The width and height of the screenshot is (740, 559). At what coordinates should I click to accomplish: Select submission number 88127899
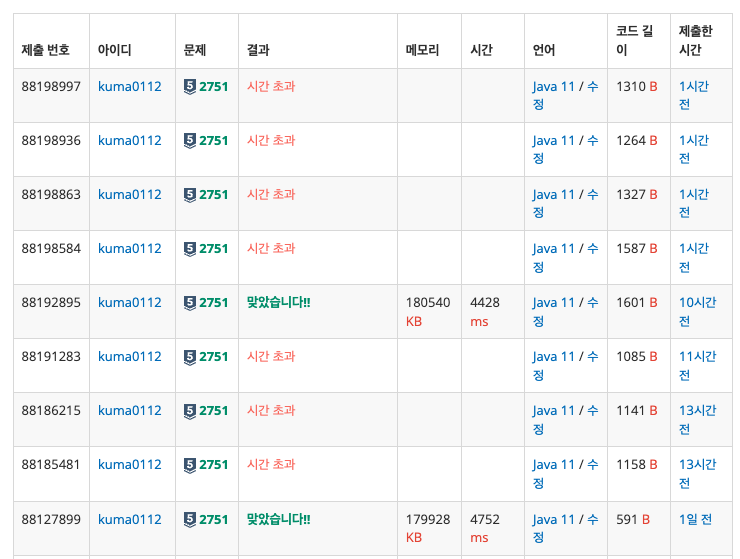click(x=51, y=519)
